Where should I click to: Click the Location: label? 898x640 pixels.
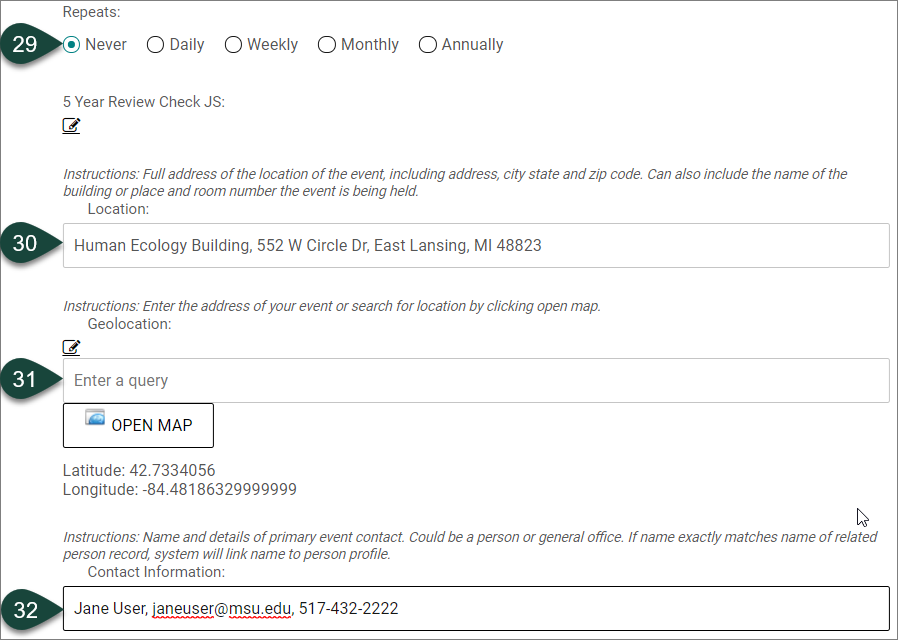coord(118,209)
